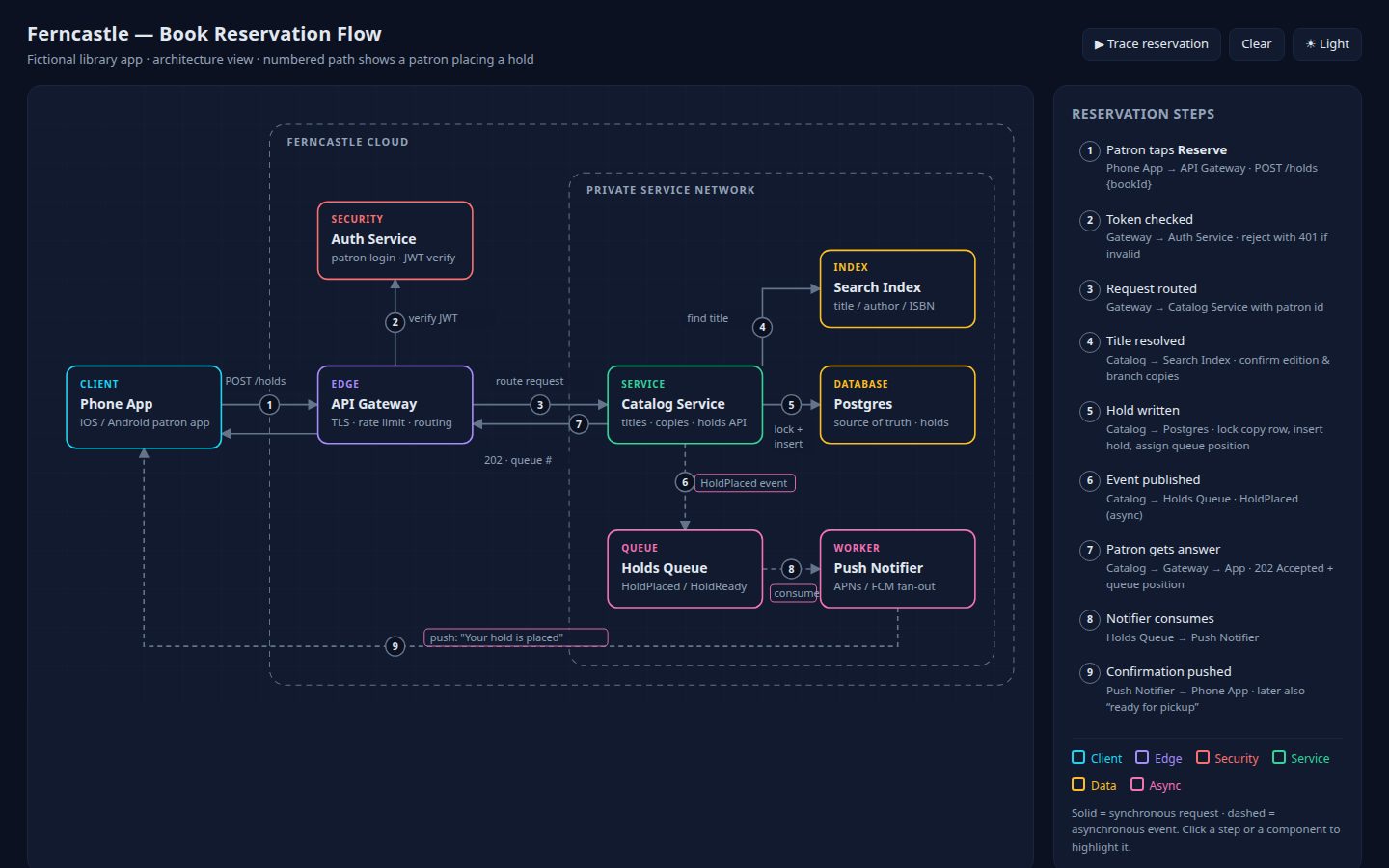The width and height of the screenshot is (1389, 868).
Task: Click badge 4 on the find title arrow
Action: pyautogui.click(x=762, y=328)
